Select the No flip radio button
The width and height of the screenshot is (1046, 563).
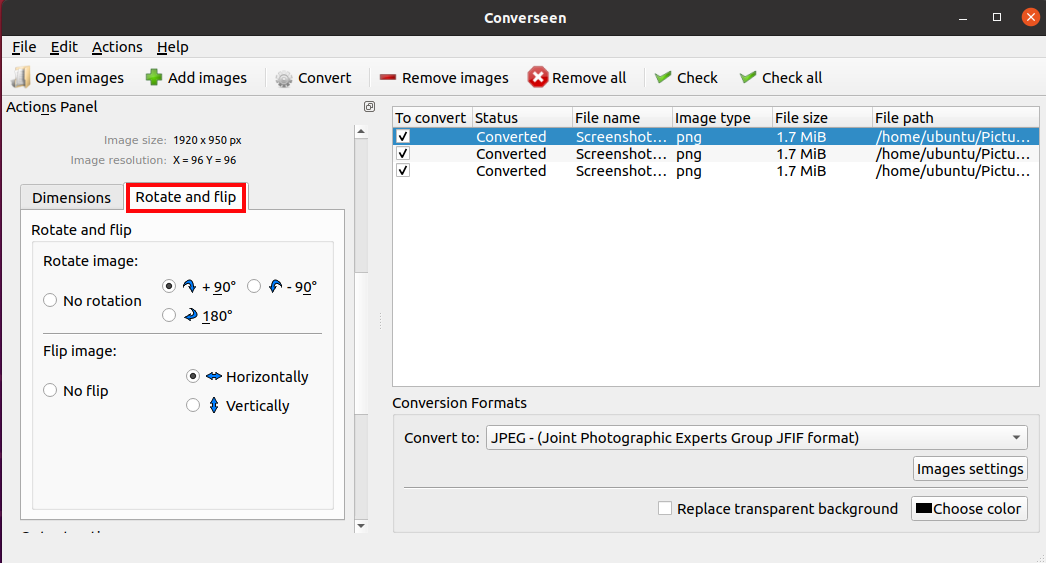50,390
